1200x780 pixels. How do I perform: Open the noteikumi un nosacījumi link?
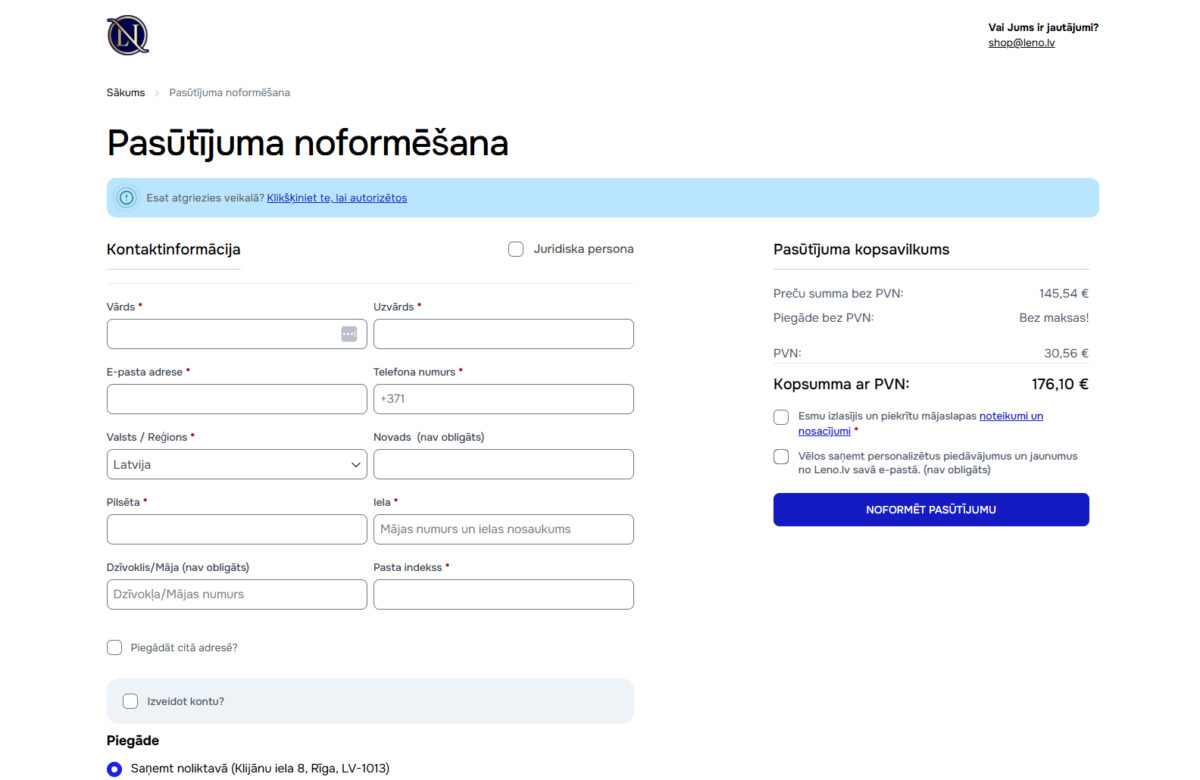(x=1011, y=415)
